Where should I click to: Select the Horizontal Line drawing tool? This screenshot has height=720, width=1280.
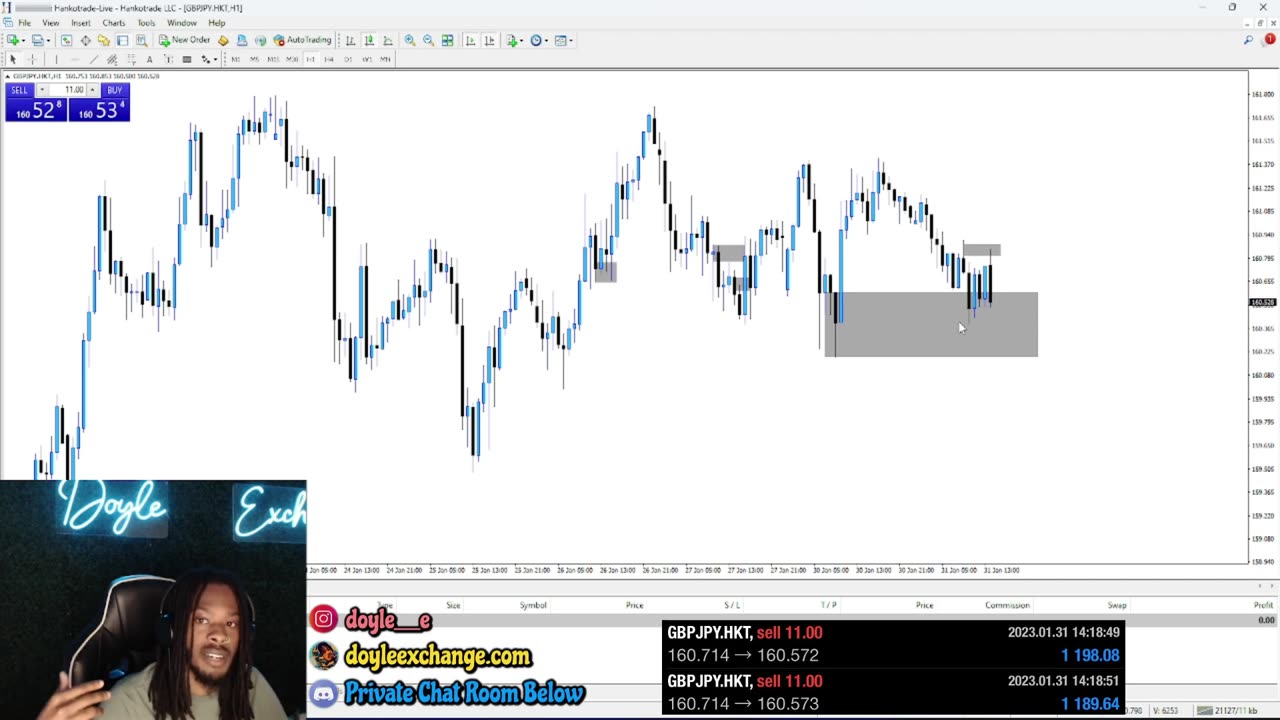[75, 59]
